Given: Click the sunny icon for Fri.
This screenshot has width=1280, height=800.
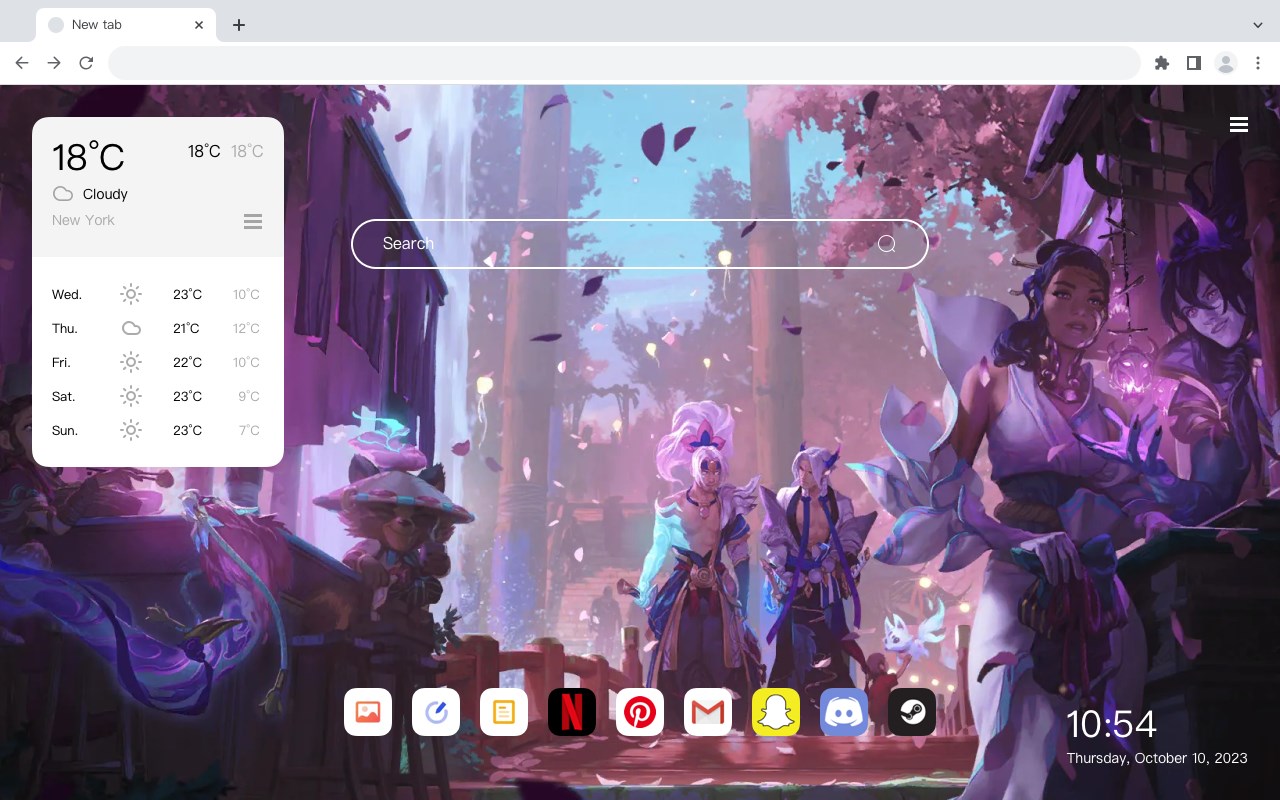Looking at the screenshot, I should point(131,362).
